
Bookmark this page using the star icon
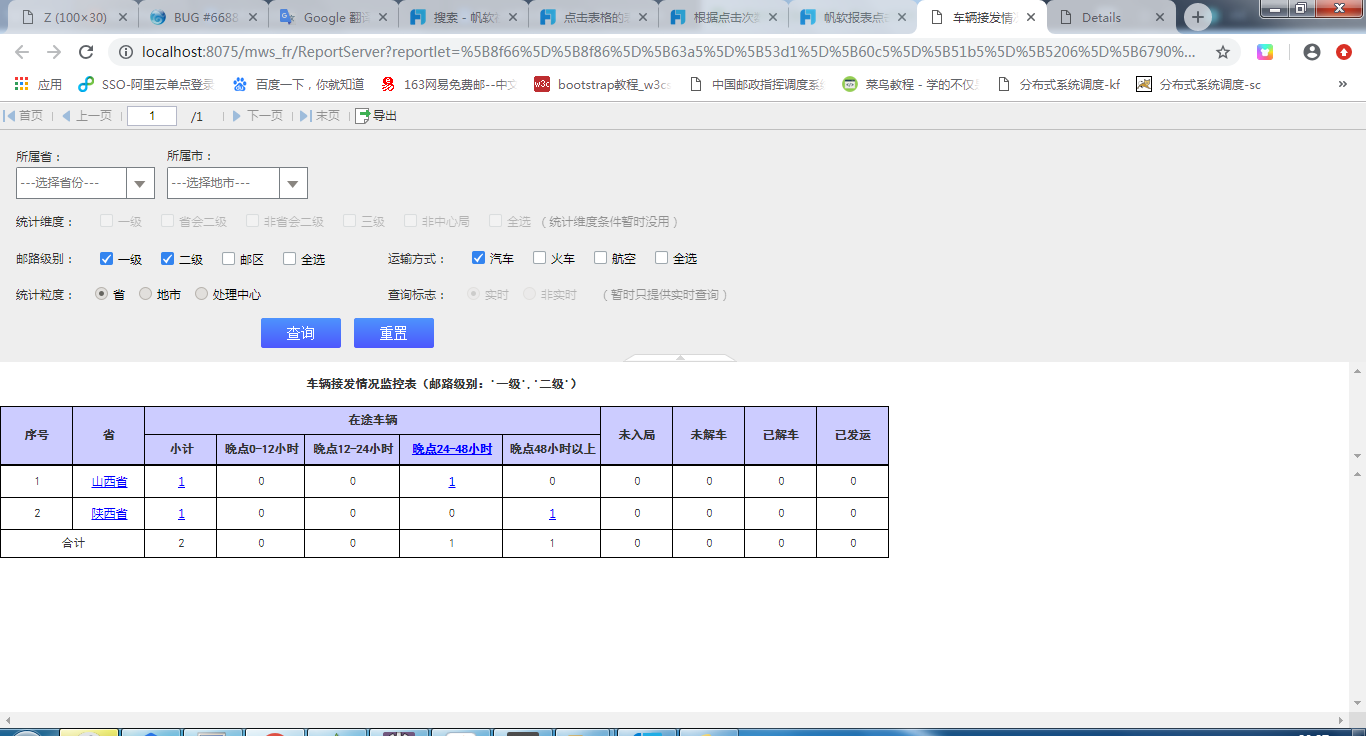[x=1222, y=52]
